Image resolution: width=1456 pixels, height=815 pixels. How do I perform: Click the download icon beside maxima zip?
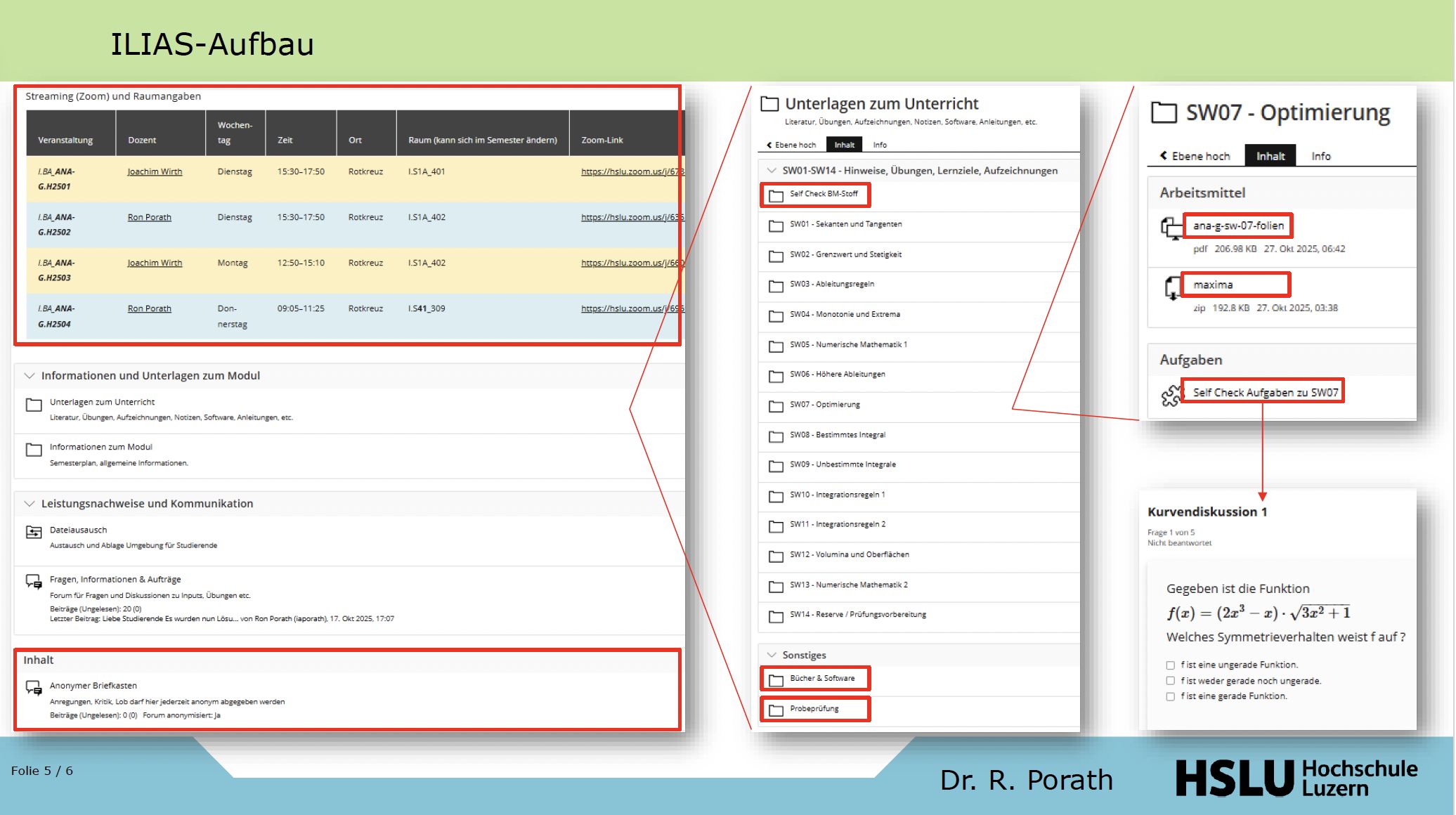coord(1172,287)
